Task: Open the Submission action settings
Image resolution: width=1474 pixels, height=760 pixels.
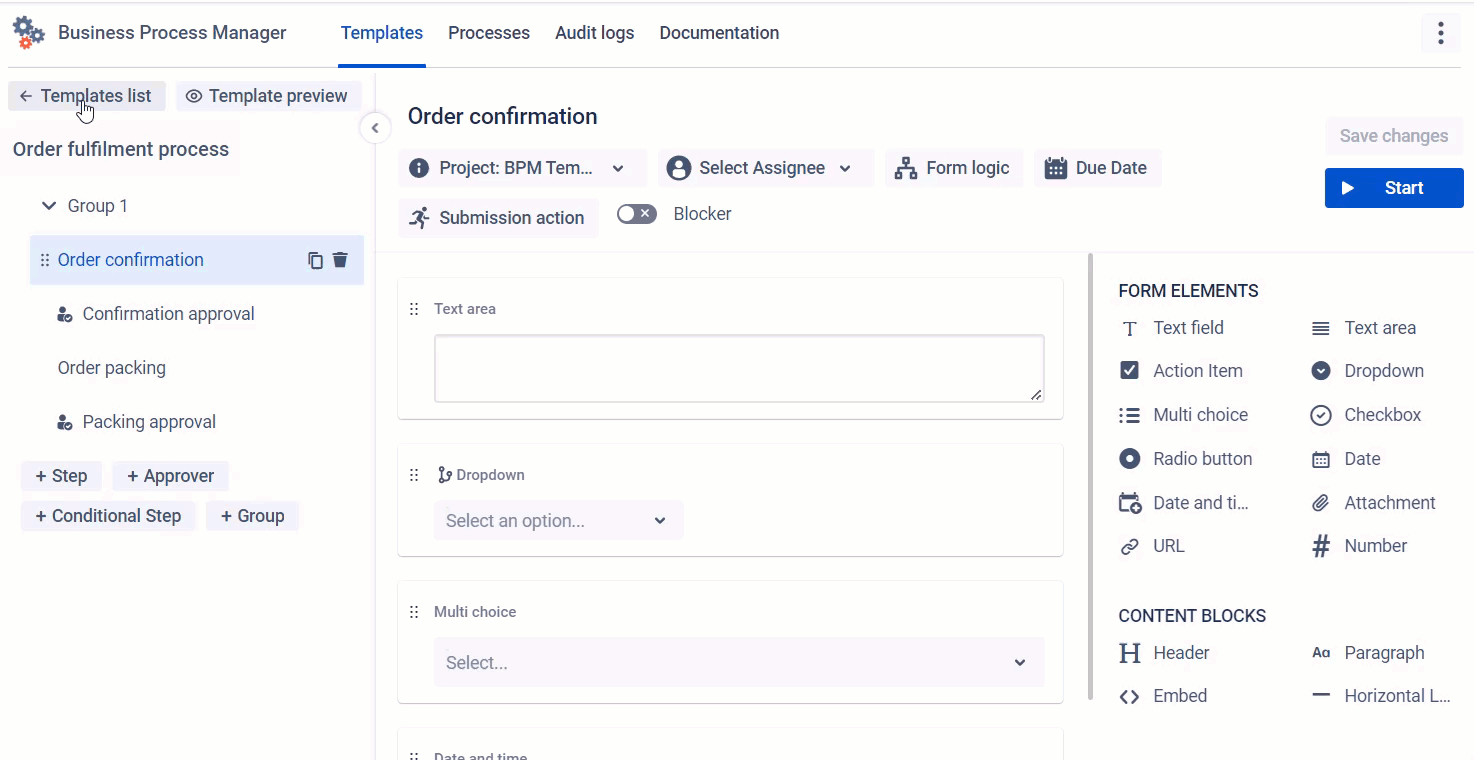Action: pos(497,217)
